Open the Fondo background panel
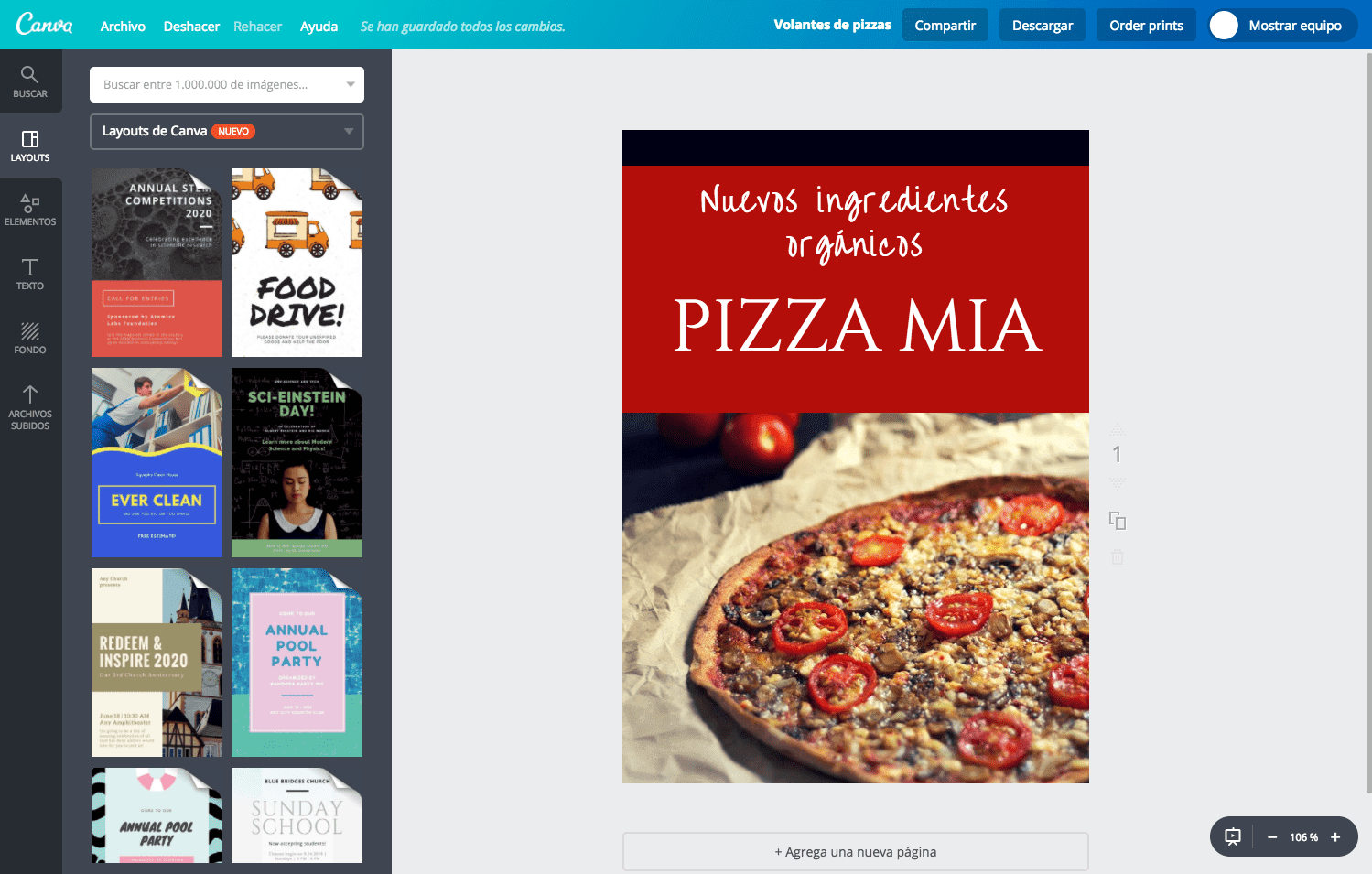The image size is (1372, 874). [x=30, y=338]
